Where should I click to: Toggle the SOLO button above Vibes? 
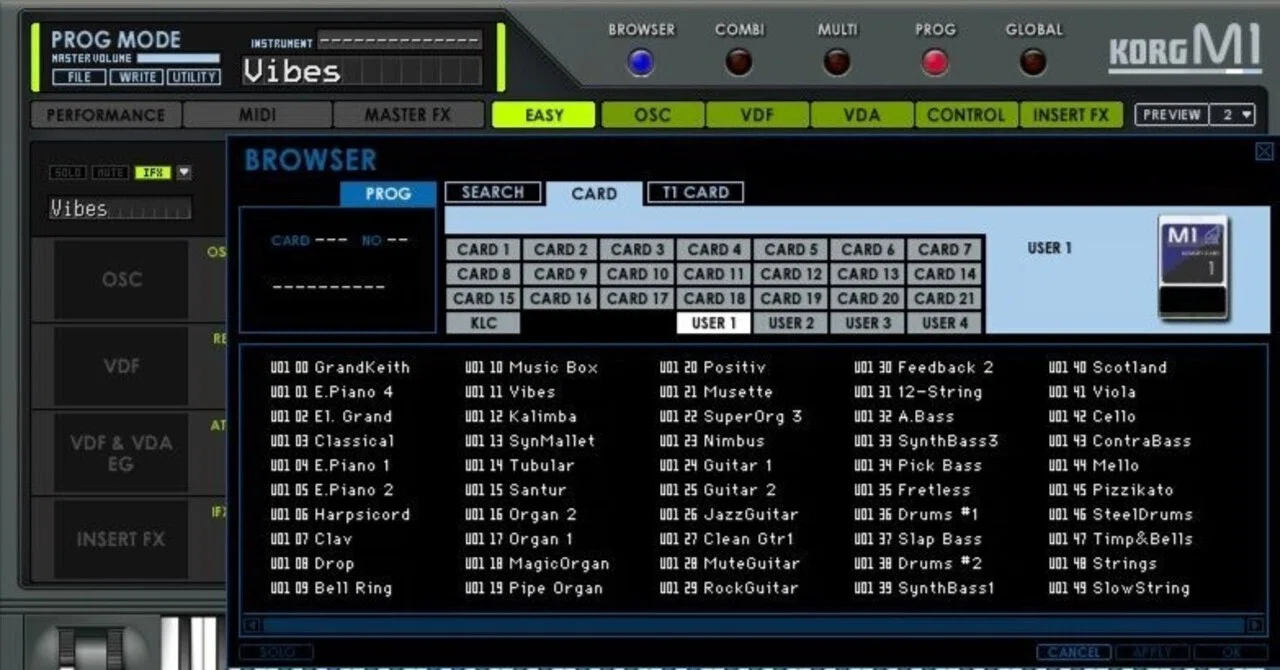(x=68, y=173)
